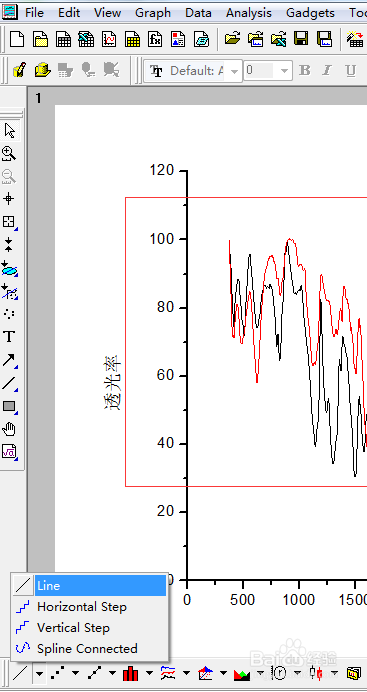Click the New Graph icon

(x=109, y=39)
